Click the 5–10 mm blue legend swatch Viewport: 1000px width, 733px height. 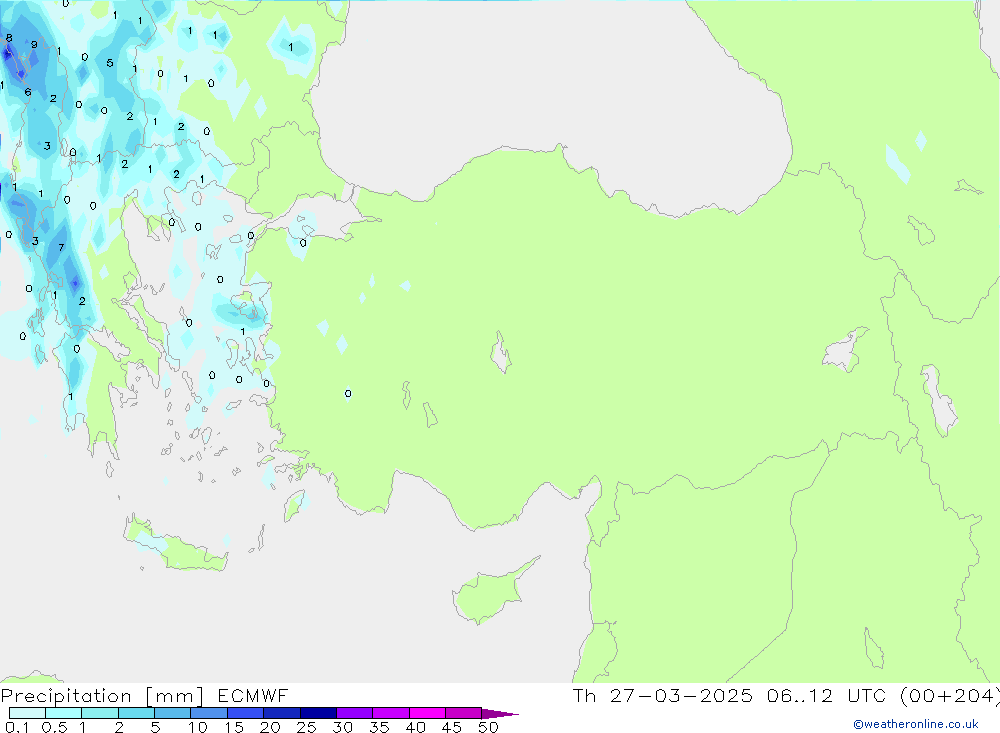tap(172, 713)
